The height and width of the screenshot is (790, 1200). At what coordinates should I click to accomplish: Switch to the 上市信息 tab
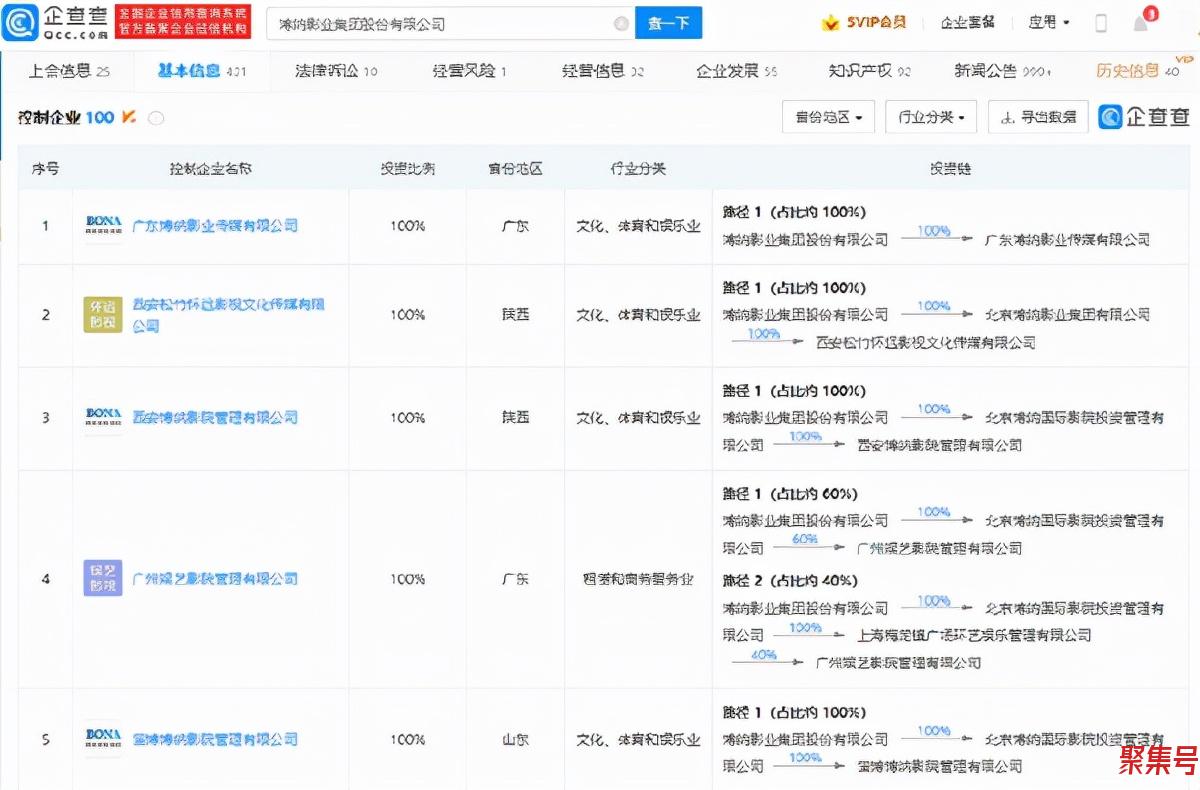[x=69, y=71]
